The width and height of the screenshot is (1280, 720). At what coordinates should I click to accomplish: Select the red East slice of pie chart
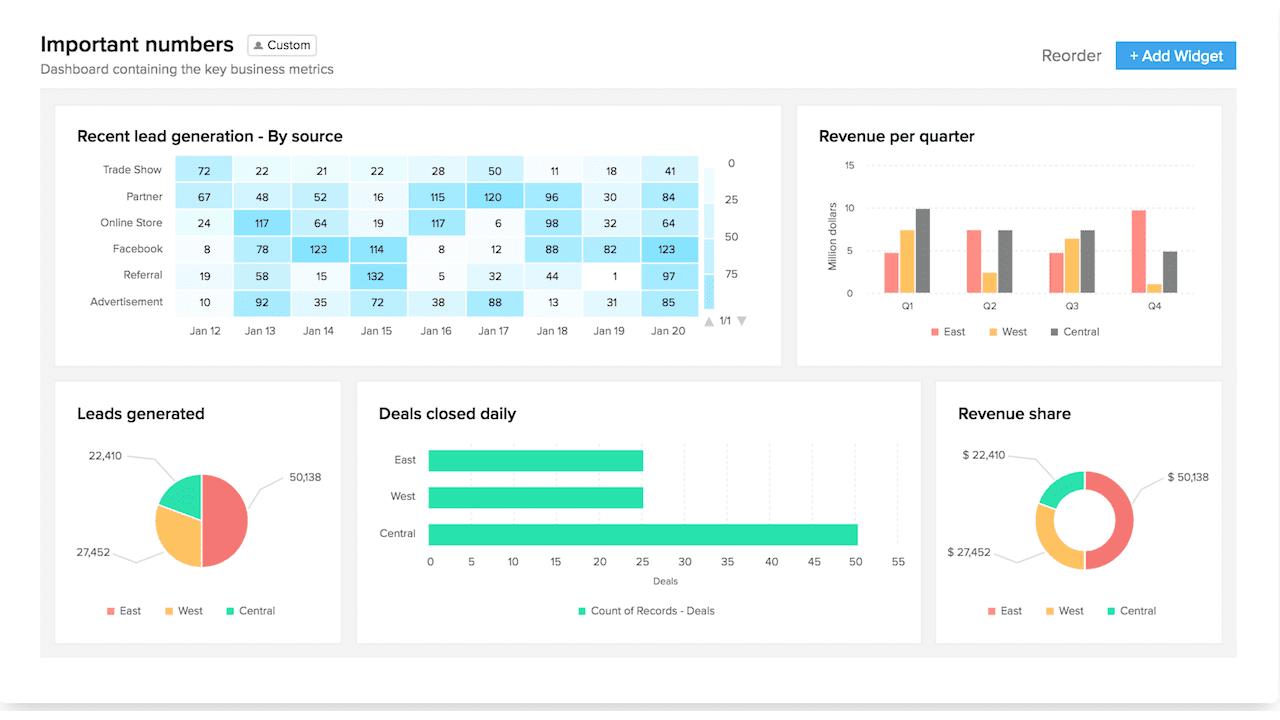point(226,520)
